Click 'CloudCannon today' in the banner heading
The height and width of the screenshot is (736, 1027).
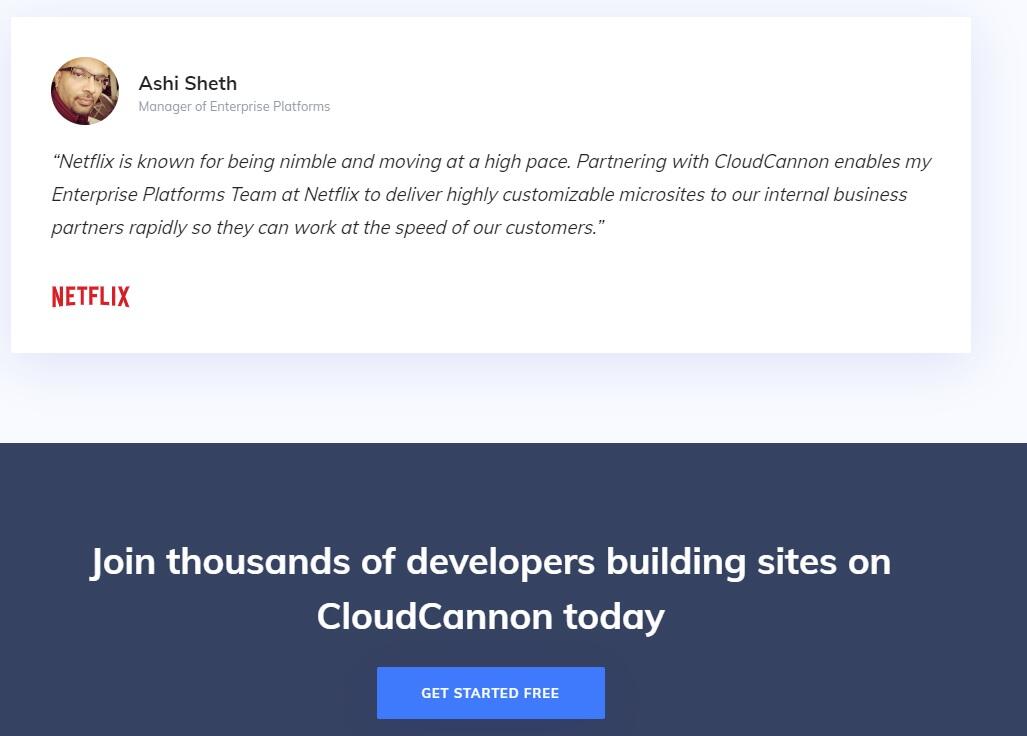(490, 615)
